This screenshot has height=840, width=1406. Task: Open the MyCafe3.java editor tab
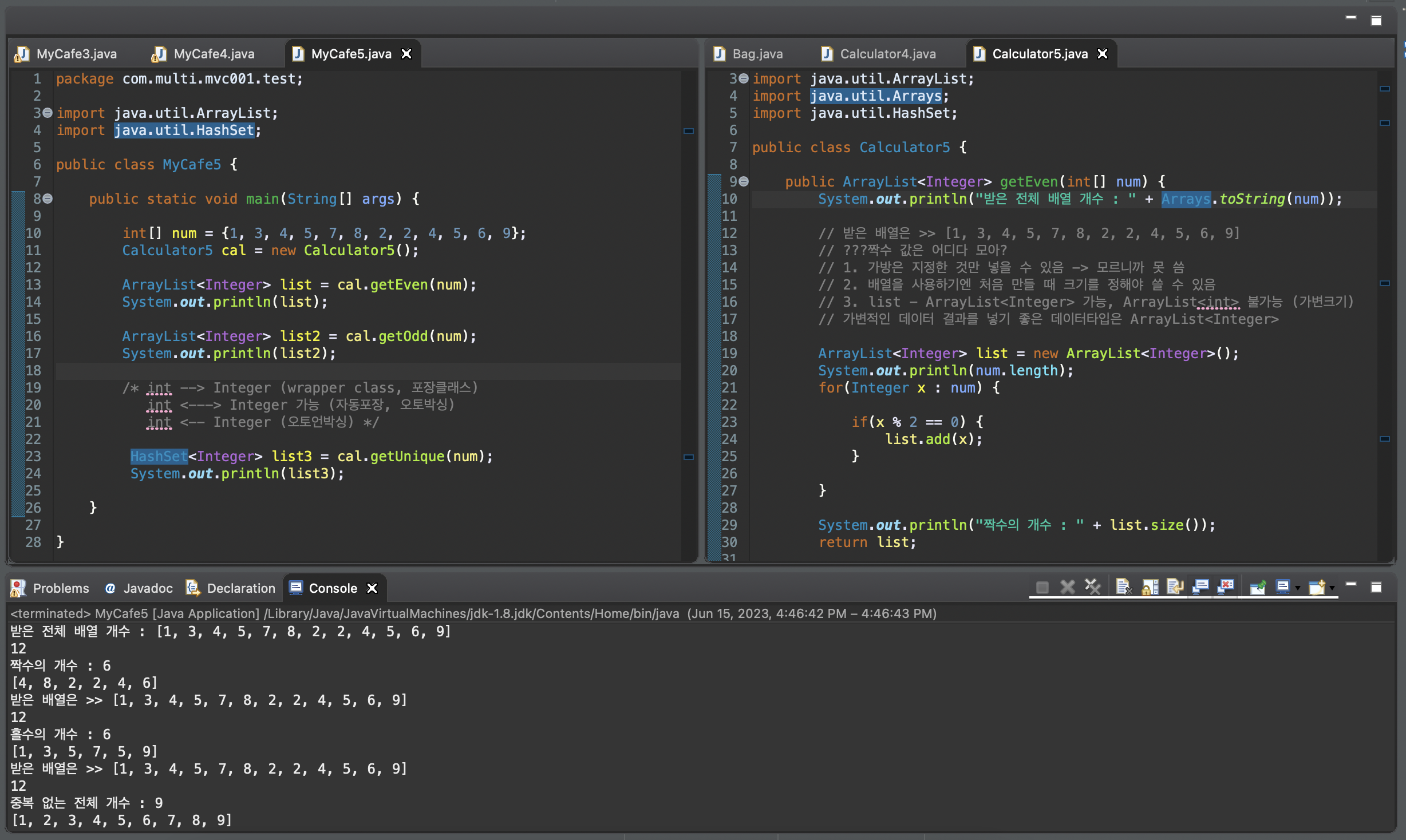pos(76,54)
